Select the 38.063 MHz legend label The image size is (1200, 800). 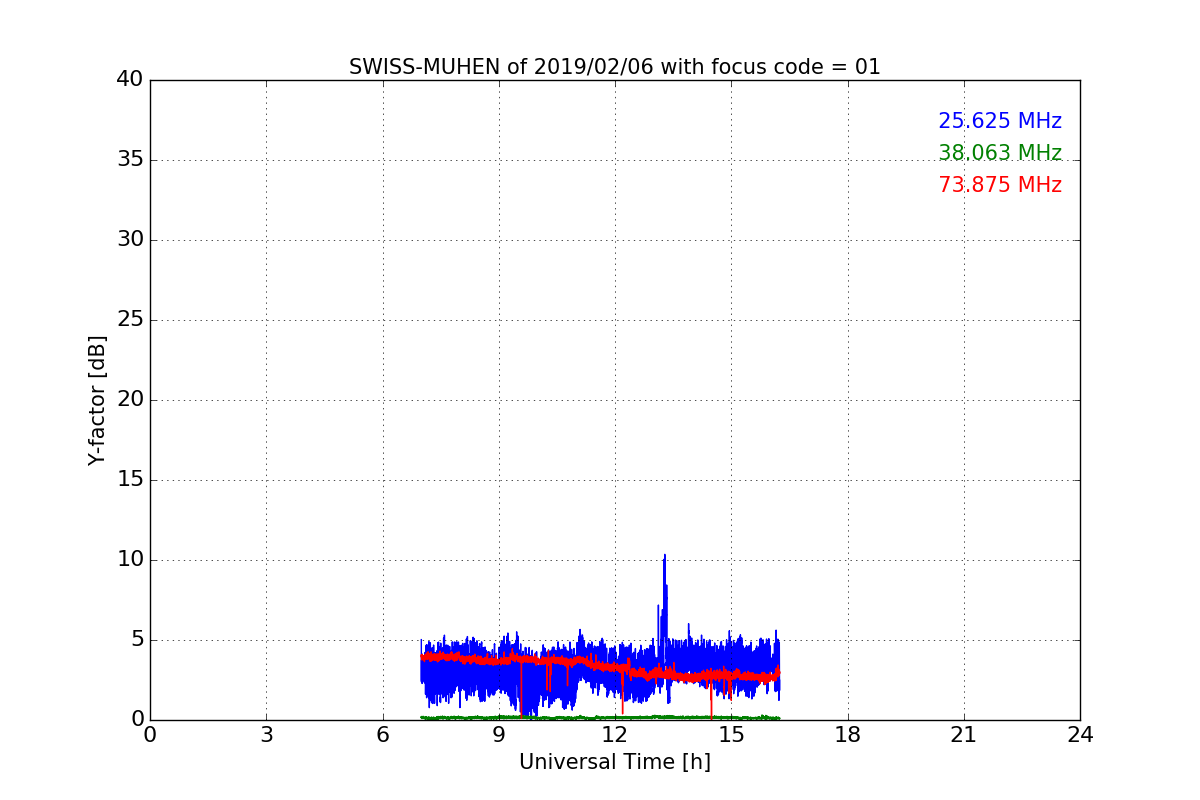click(x=1000, y=153)
